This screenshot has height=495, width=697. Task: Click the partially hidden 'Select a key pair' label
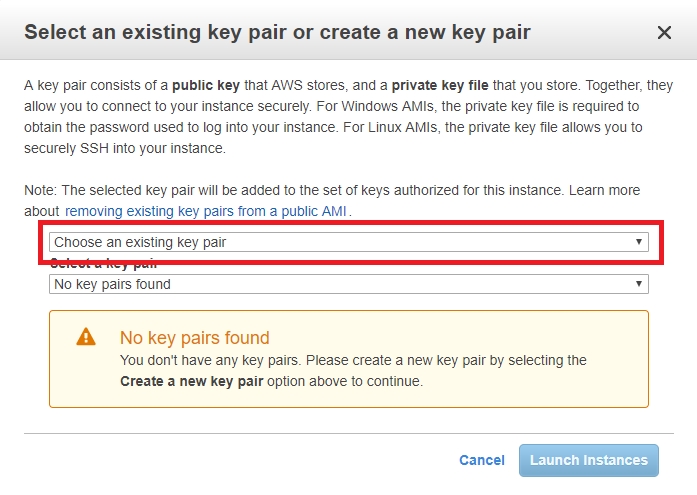pyautogui.click(x=104, y=264)
